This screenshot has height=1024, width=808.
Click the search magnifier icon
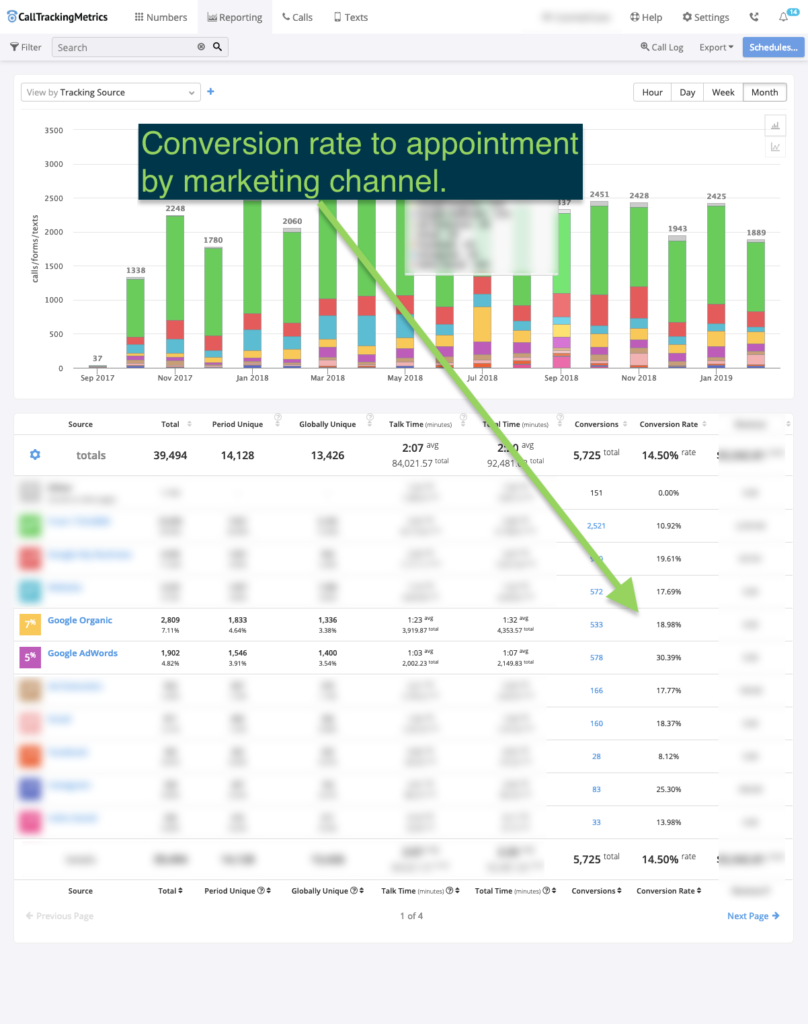(x=218, y=47)
